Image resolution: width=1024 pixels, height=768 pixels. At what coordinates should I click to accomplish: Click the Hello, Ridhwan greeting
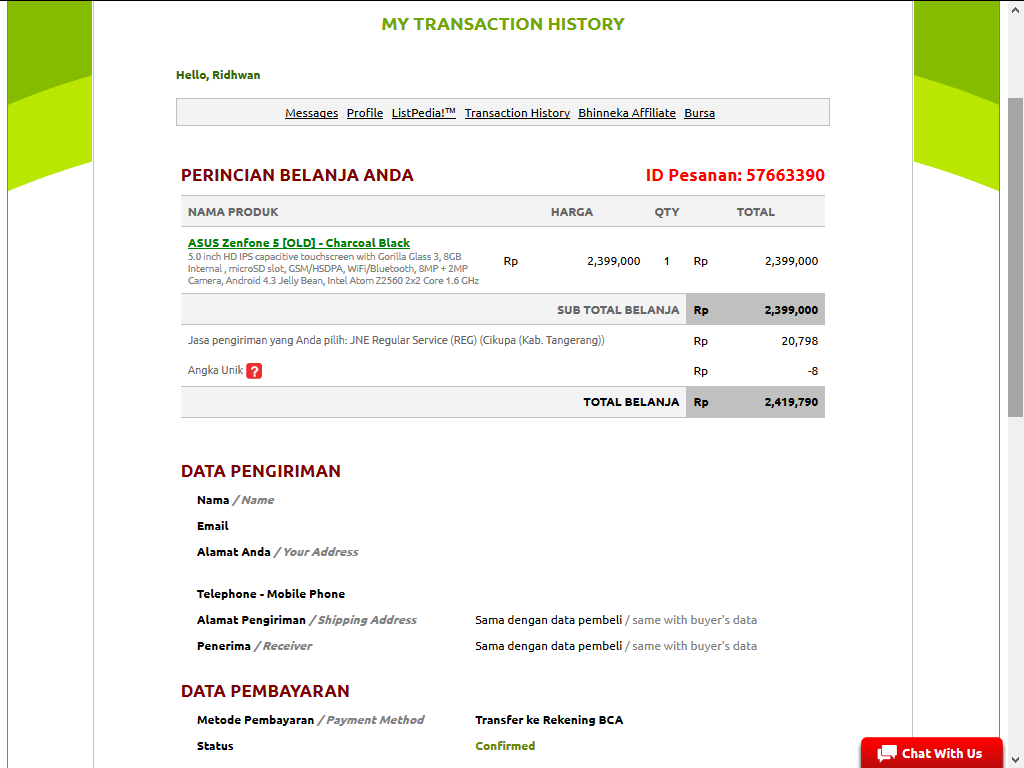click(x=218, y=75)
